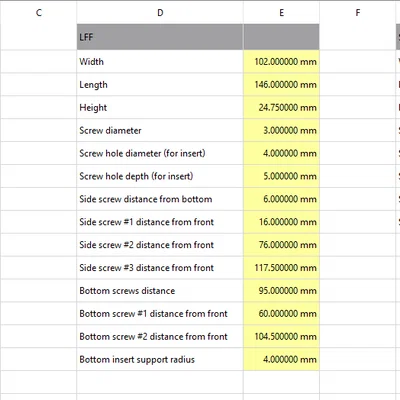Select Side screw distance from bottom value

click(281, 199)
